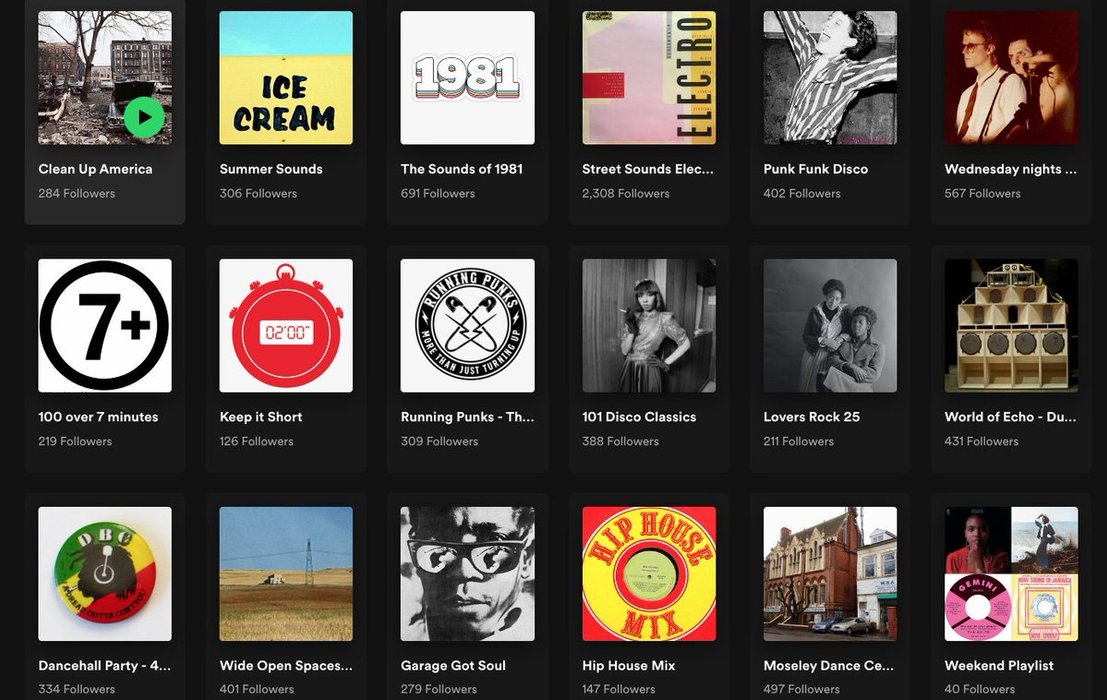Open the Running Punks logo cover

[x=467, y=325]
